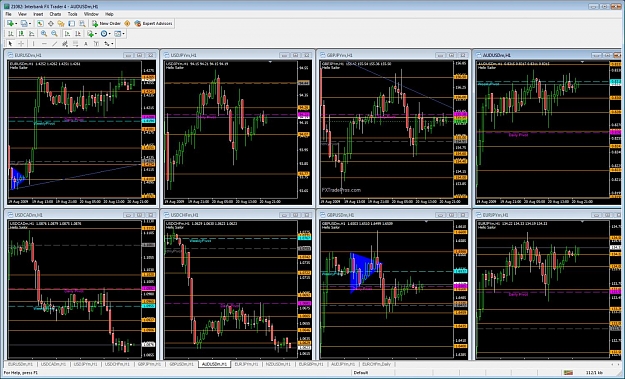Switch to the EURGBPm,H1 bottom tab
The image size is (625, 379).
[311, 364]
